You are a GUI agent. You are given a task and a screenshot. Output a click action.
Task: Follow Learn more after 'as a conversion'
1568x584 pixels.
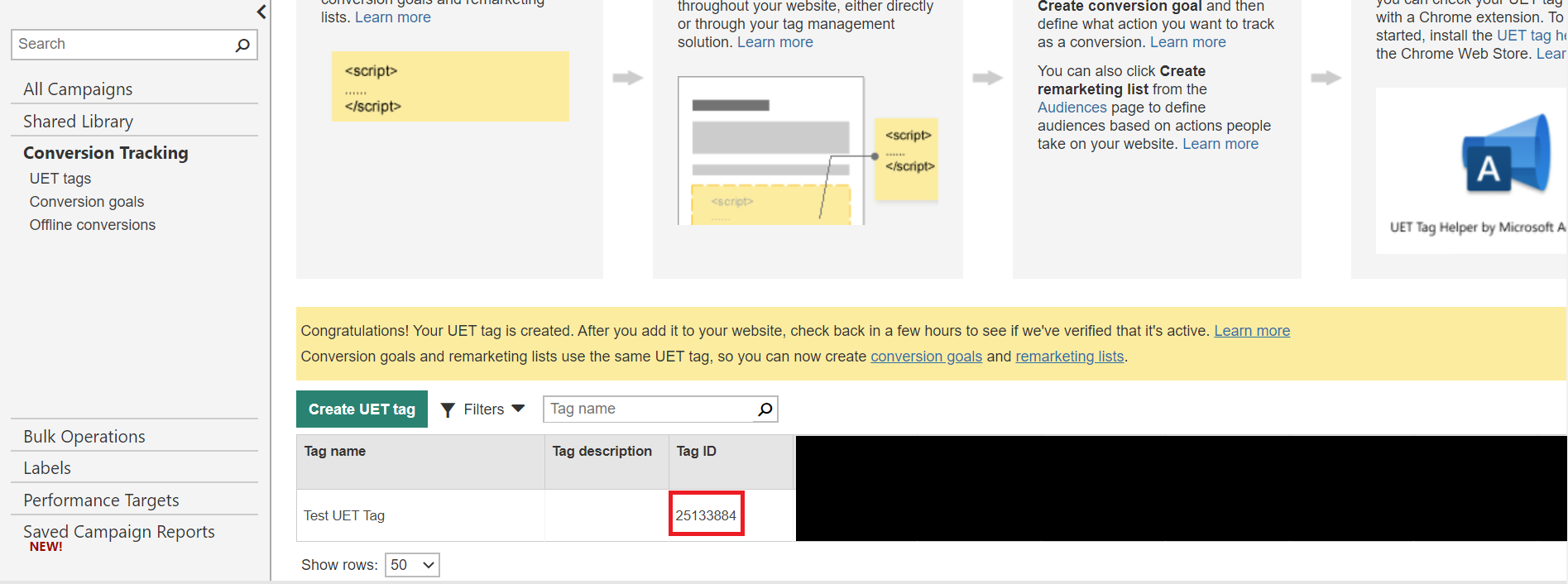(x=1188, y=42)
